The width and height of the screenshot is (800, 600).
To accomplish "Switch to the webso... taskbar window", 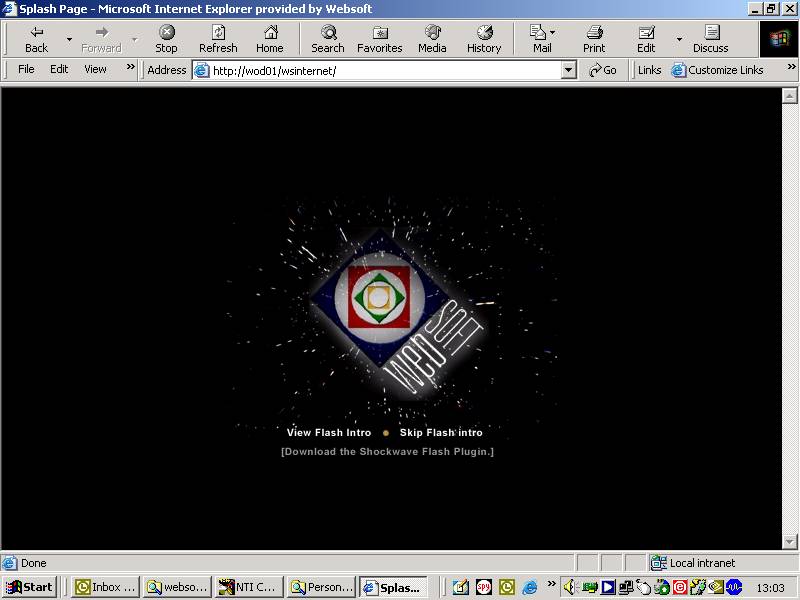I will (x=177, y=587).
